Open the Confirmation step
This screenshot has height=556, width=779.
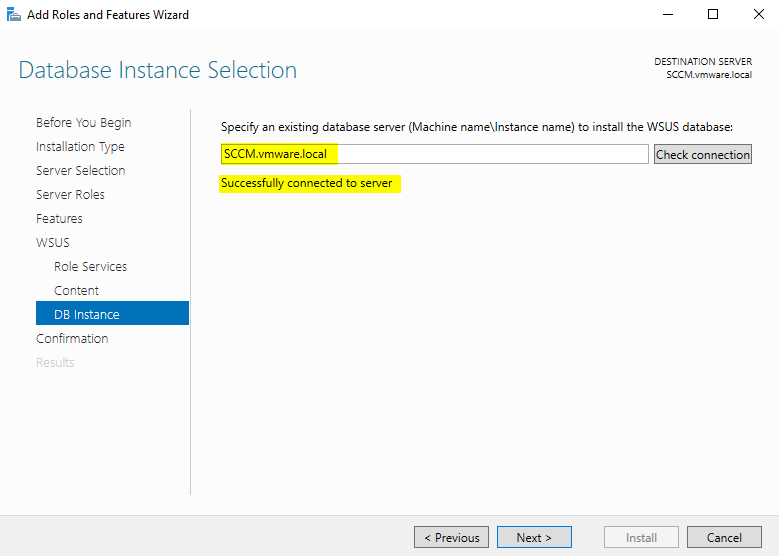pyautogui.click(x=72, y=339)
